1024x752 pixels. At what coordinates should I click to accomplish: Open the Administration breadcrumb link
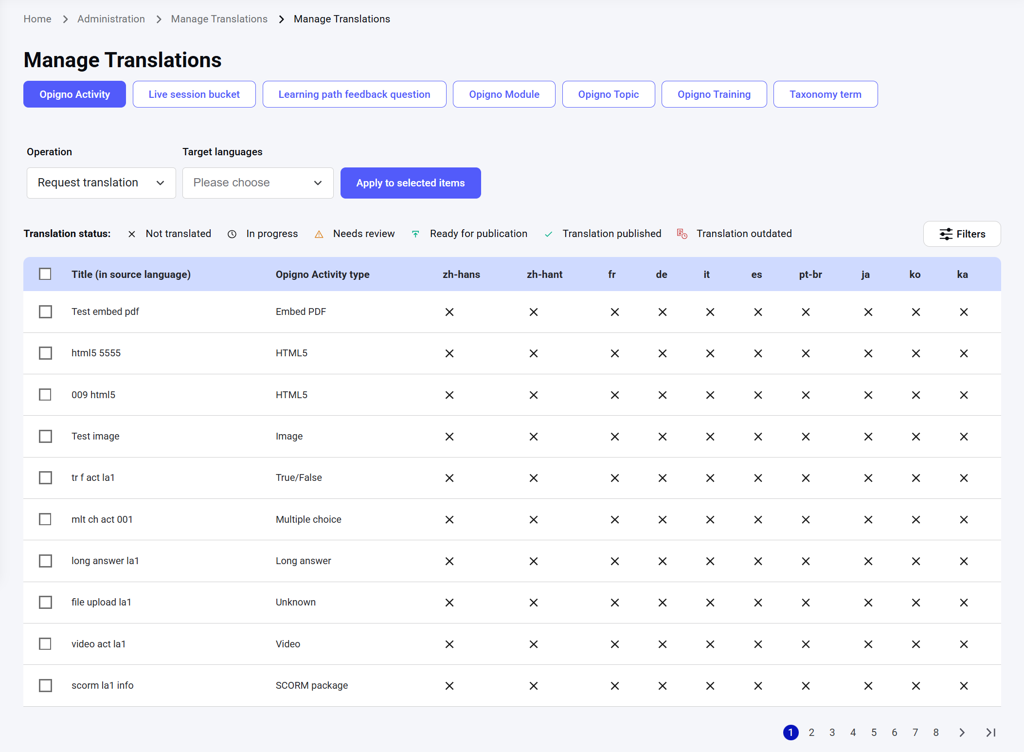tap(111, 19)
